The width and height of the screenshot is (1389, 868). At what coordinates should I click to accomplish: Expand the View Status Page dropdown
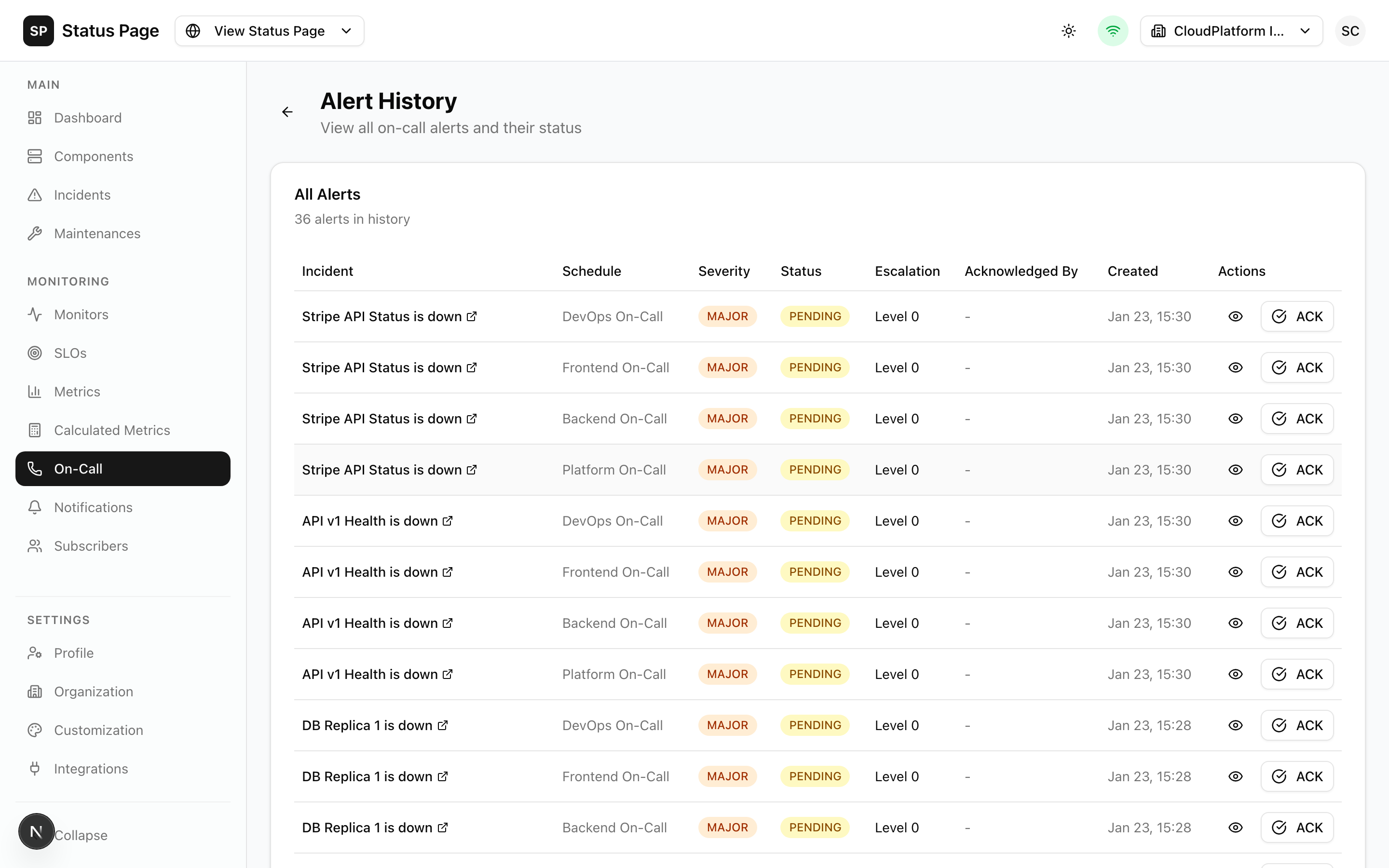270,31
